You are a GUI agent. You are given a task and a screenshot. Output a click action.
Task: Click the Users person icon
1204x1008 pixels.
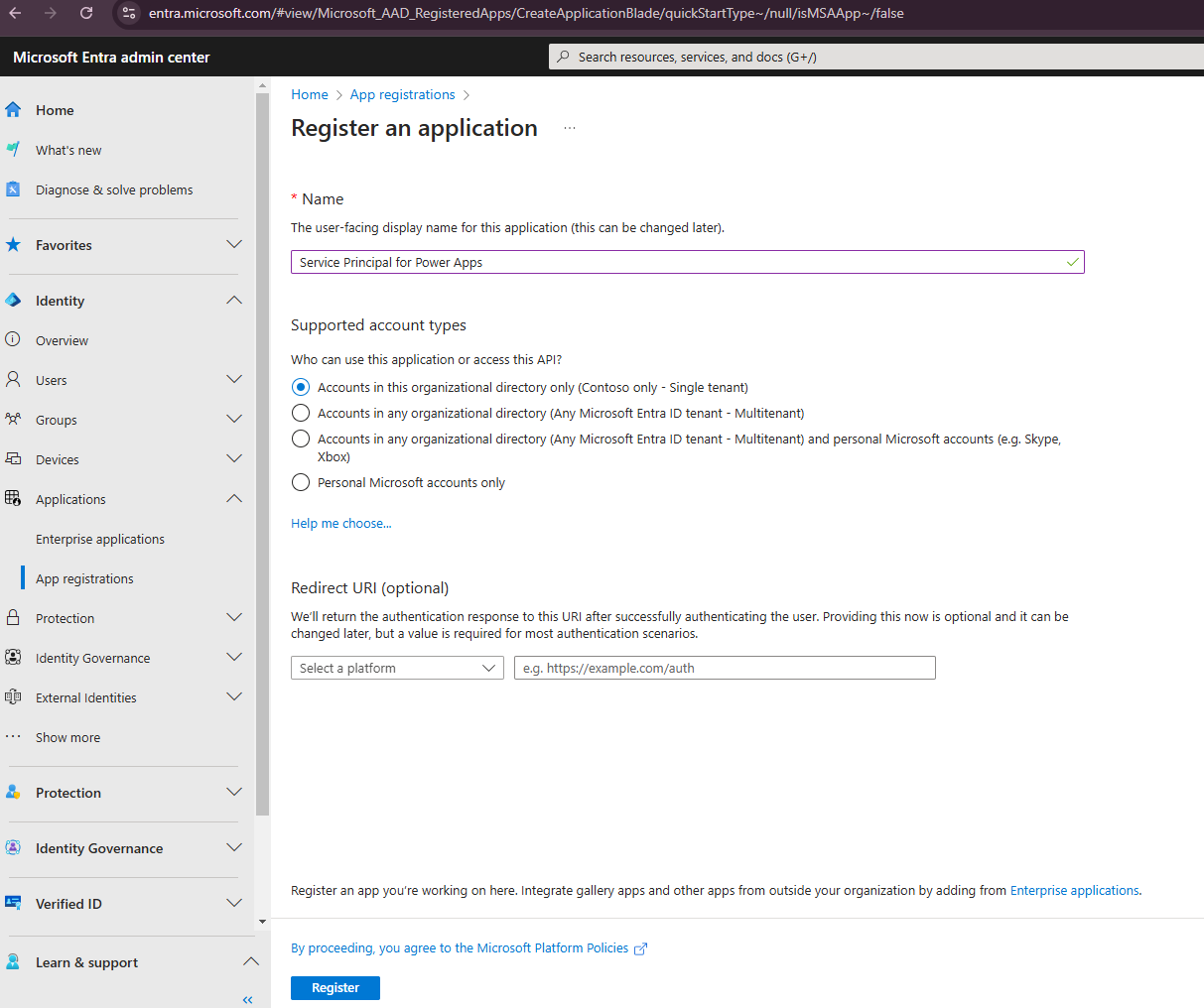(x=13, y=379)
